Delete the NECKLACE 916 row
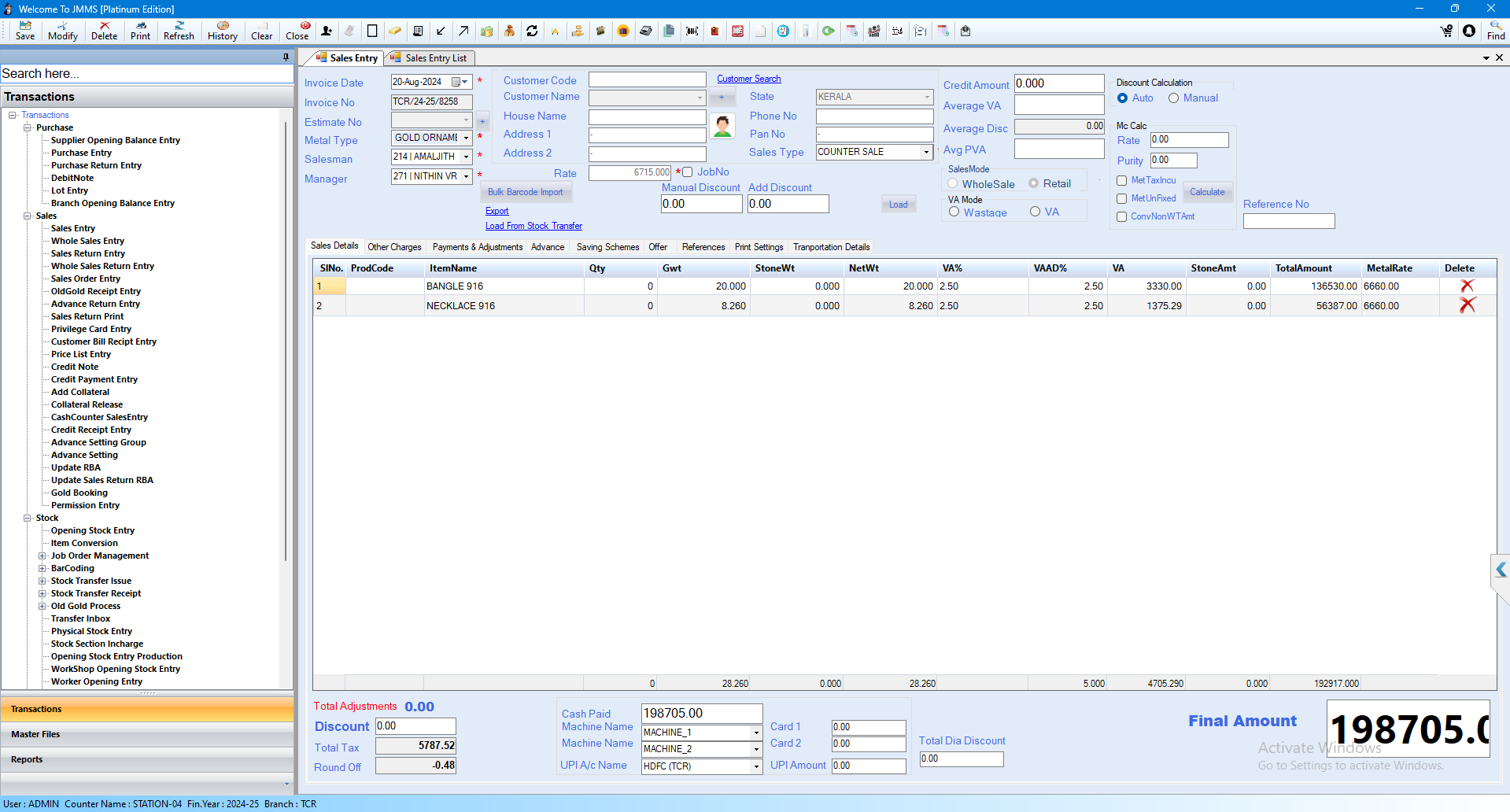 (1467, 305)
